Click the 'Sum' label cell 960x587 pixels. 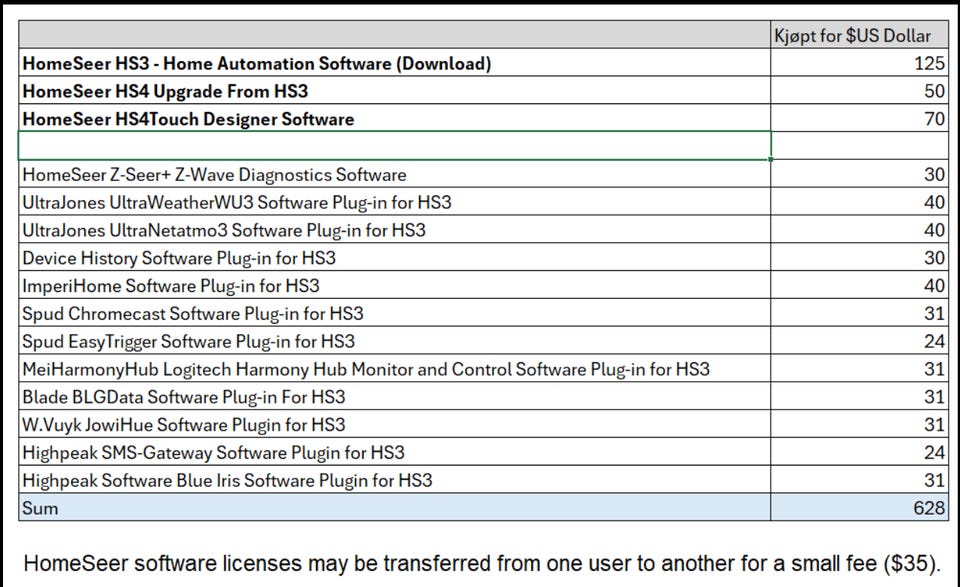[x=395, y=507]
